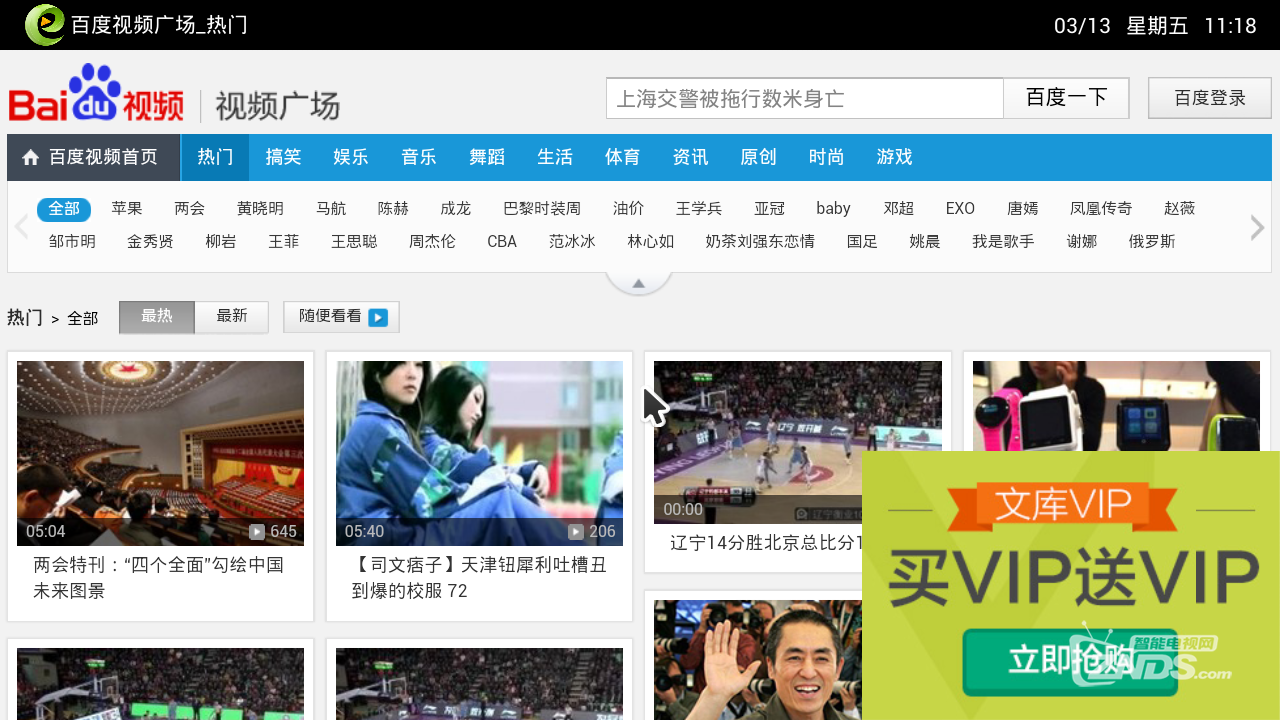Select the EXO tag

(x=960, y=209)
